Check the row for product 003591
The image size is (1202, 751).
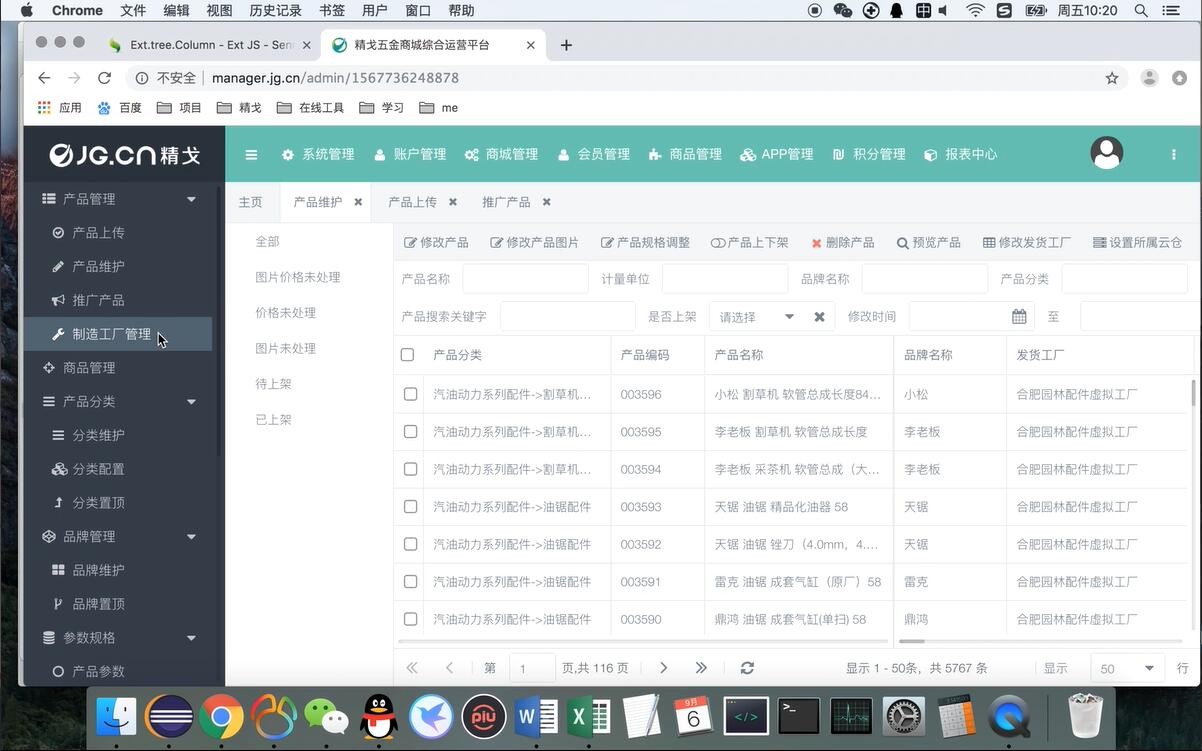click(410, 582)
